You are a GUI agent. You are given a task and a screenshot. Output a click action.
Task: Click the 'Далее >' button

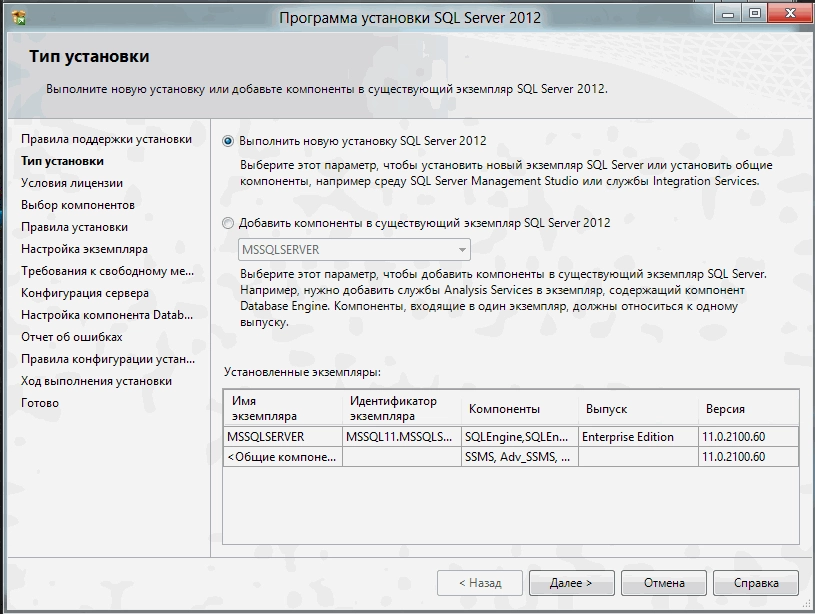[571, 583]
